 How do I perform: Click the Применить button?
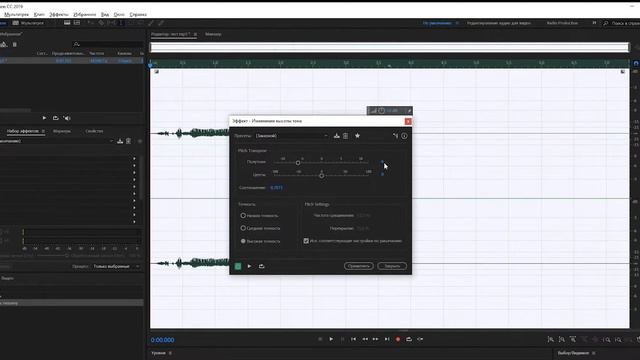pyautogui.click(x=358, y=266)
